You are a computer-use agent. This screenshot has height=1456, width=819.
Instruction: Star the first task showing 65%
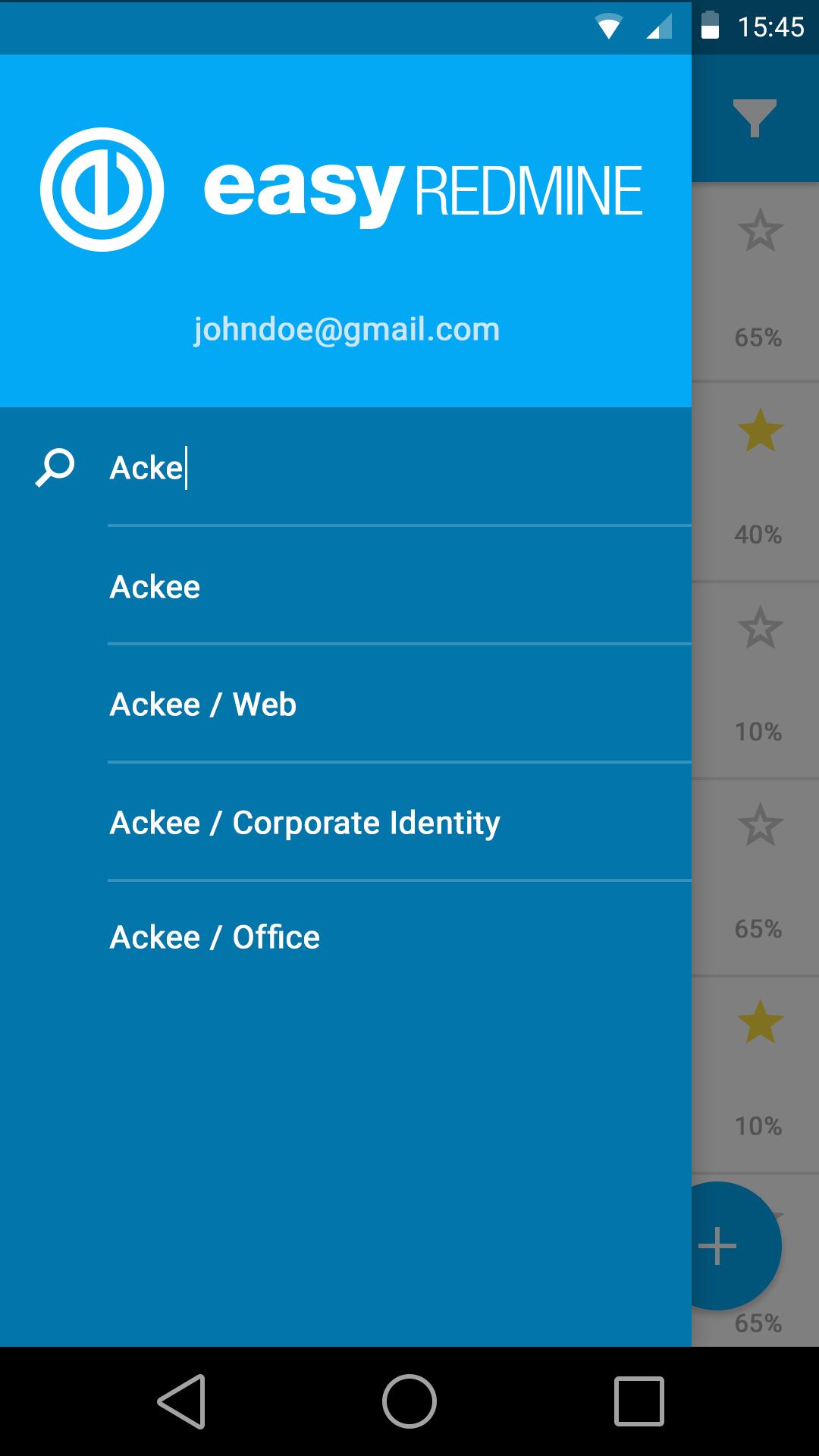tap(759, 231)
